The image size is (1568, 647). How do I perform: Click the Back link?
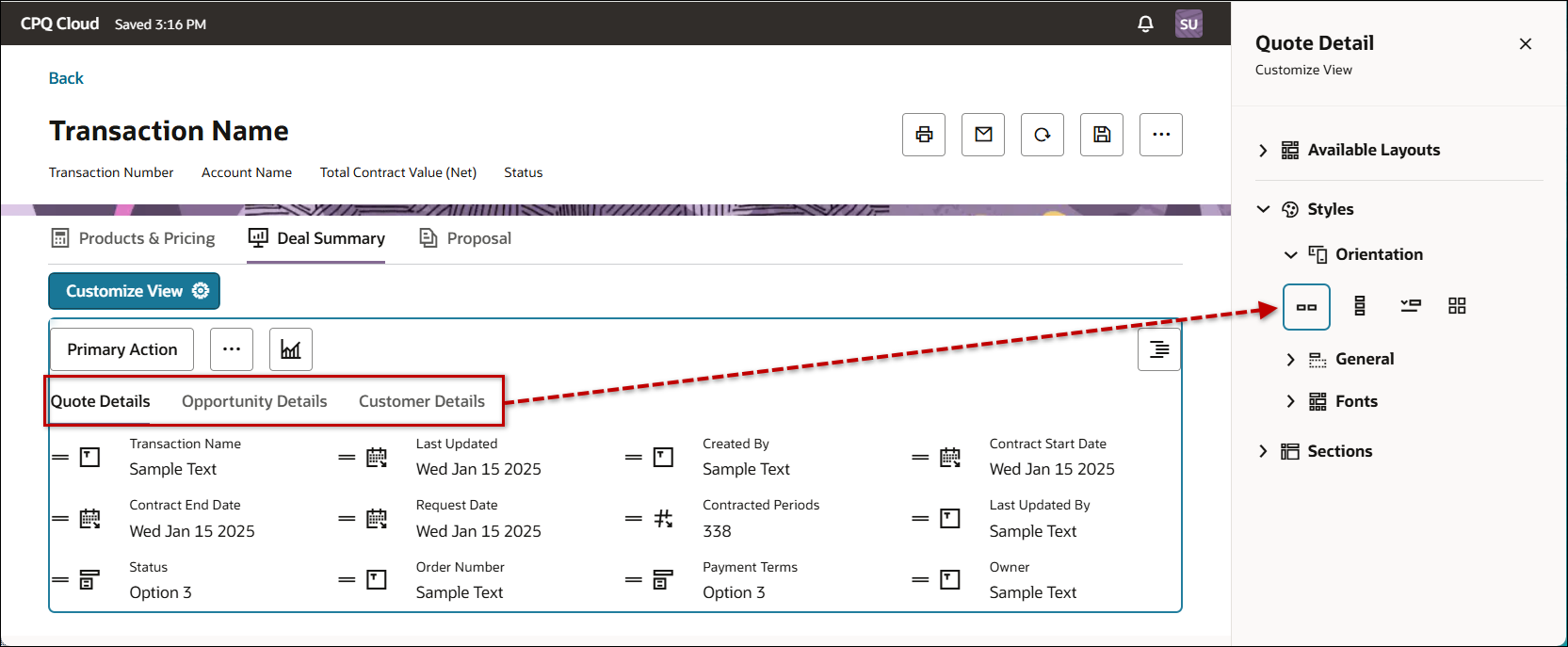pyautogui.click(x=66, y=78)
